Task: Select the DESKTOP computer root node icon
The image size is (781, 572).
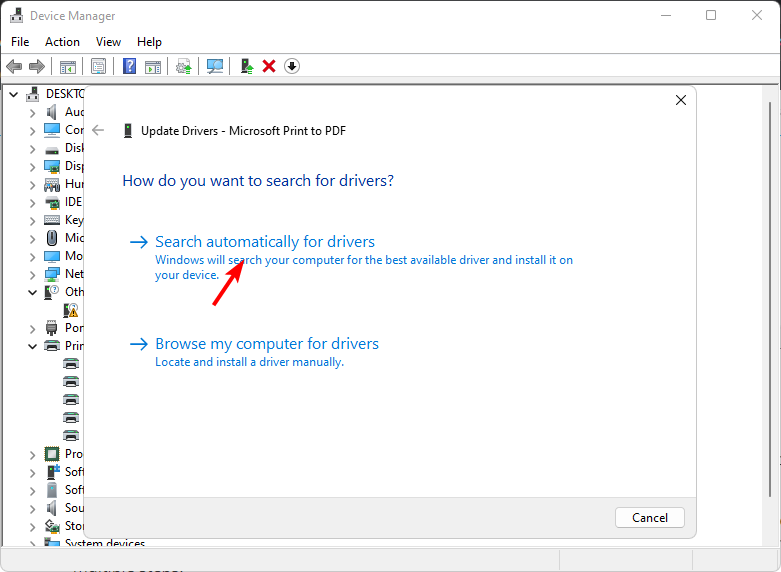Action: point(33,94)
